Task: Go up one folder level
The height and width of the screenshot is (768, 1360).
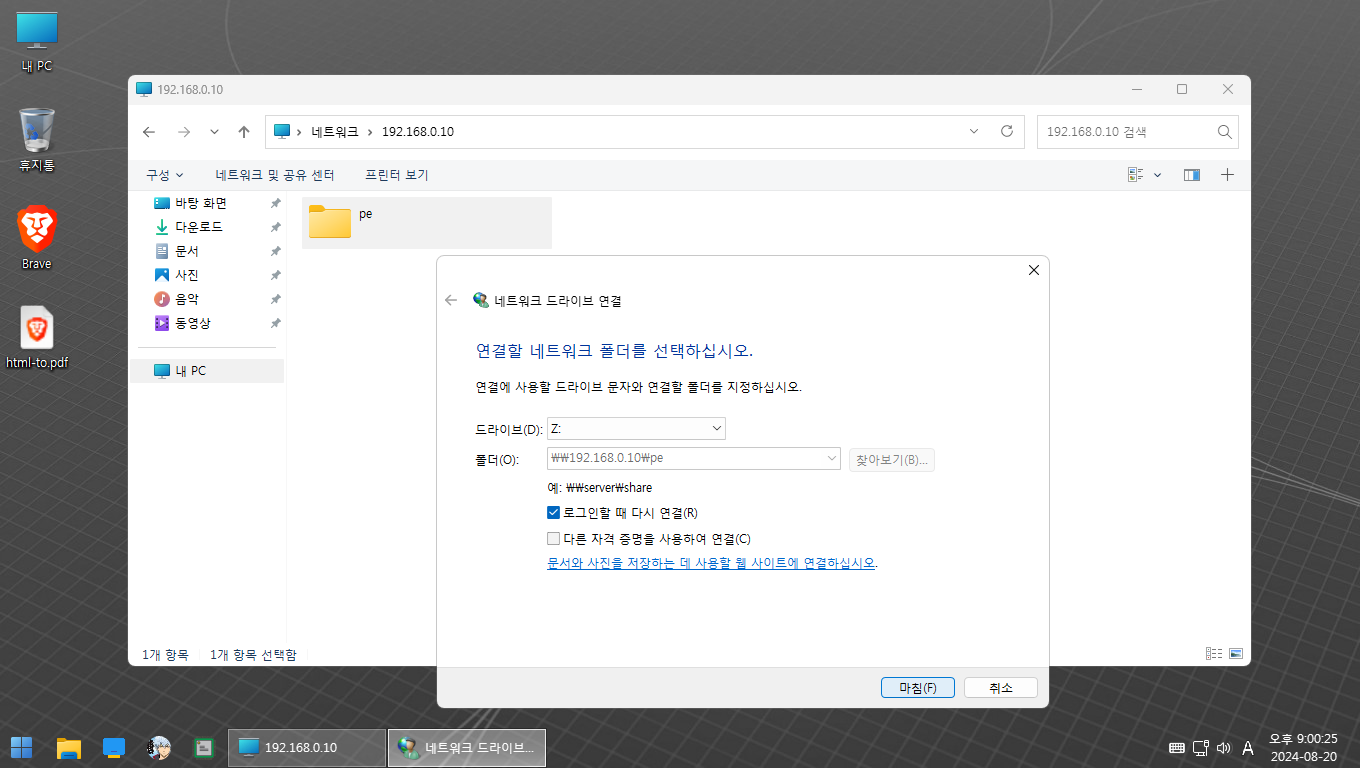Action: [x=244, y=131]
